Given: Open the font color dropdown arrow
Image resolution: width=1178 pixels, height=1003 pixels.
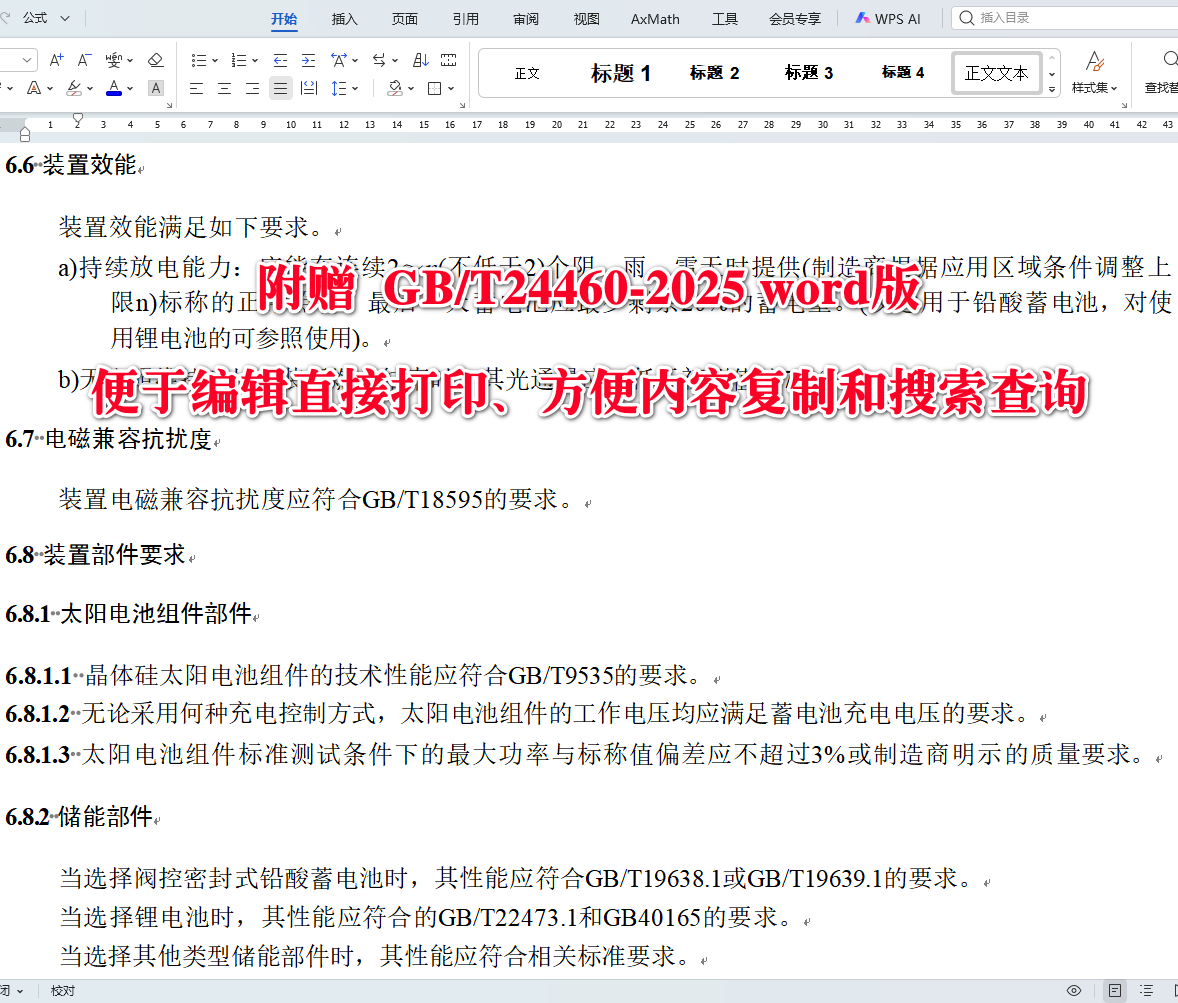Looking at the screenshot, I should tap(130, 89).
